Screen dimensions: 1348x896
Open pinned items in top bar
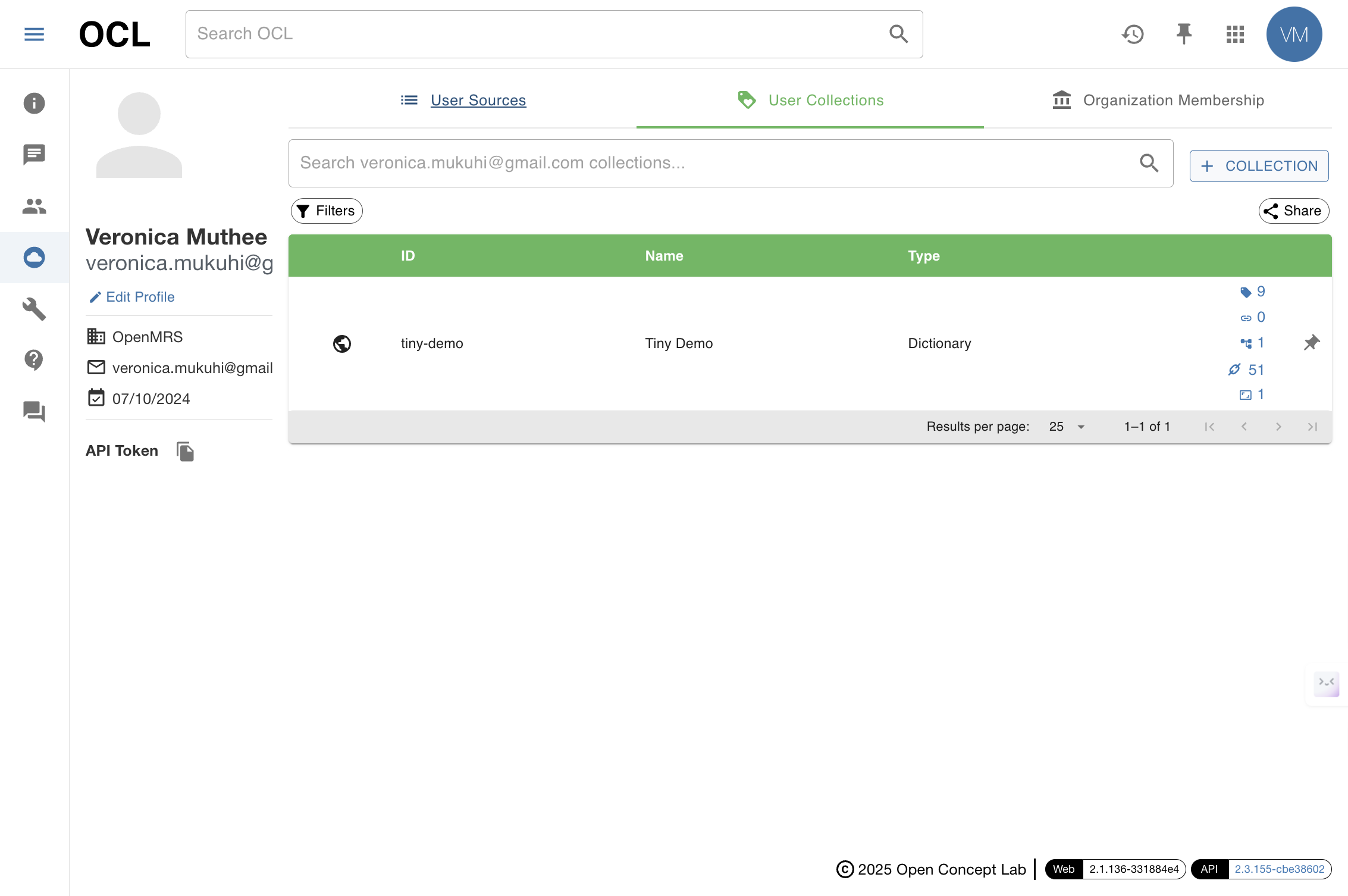point(1184,34)
